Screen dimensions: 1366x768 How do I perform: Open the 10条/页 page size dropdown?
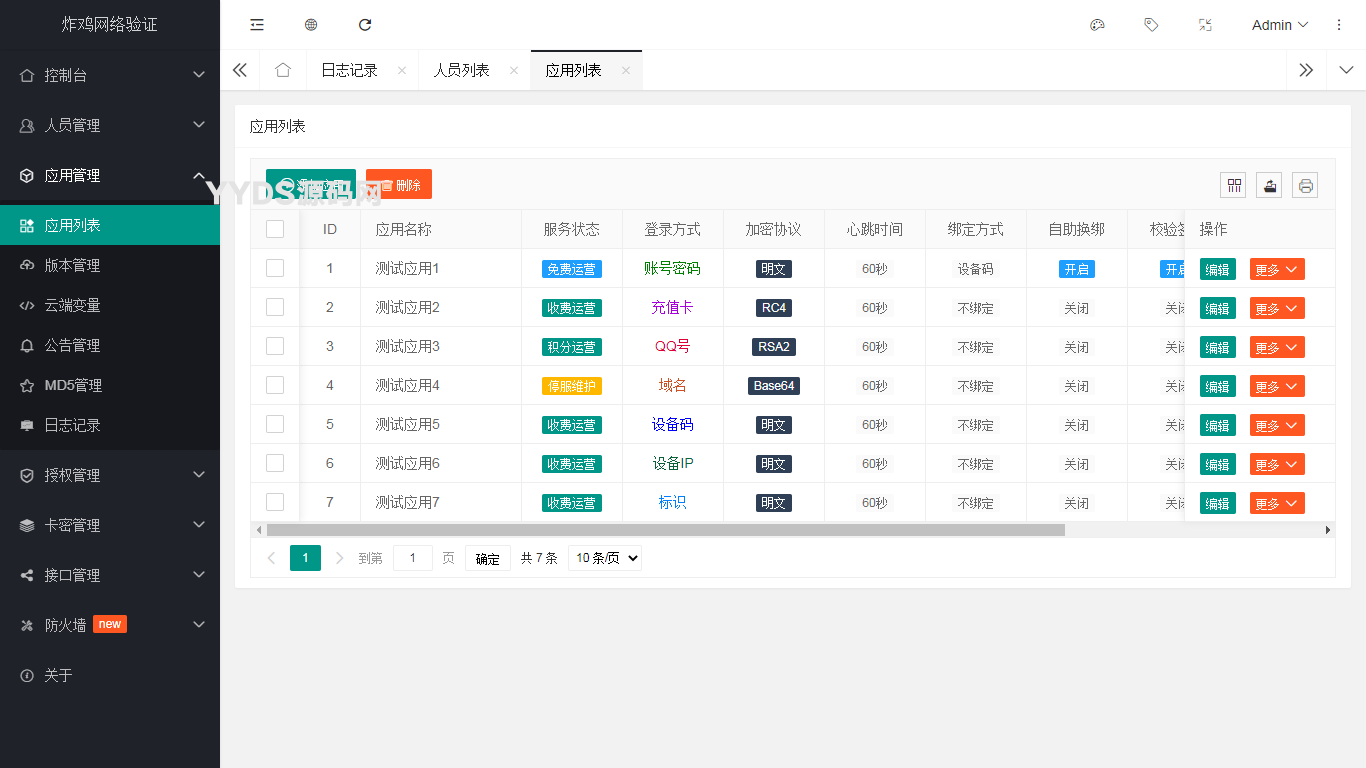coord(605,558)
